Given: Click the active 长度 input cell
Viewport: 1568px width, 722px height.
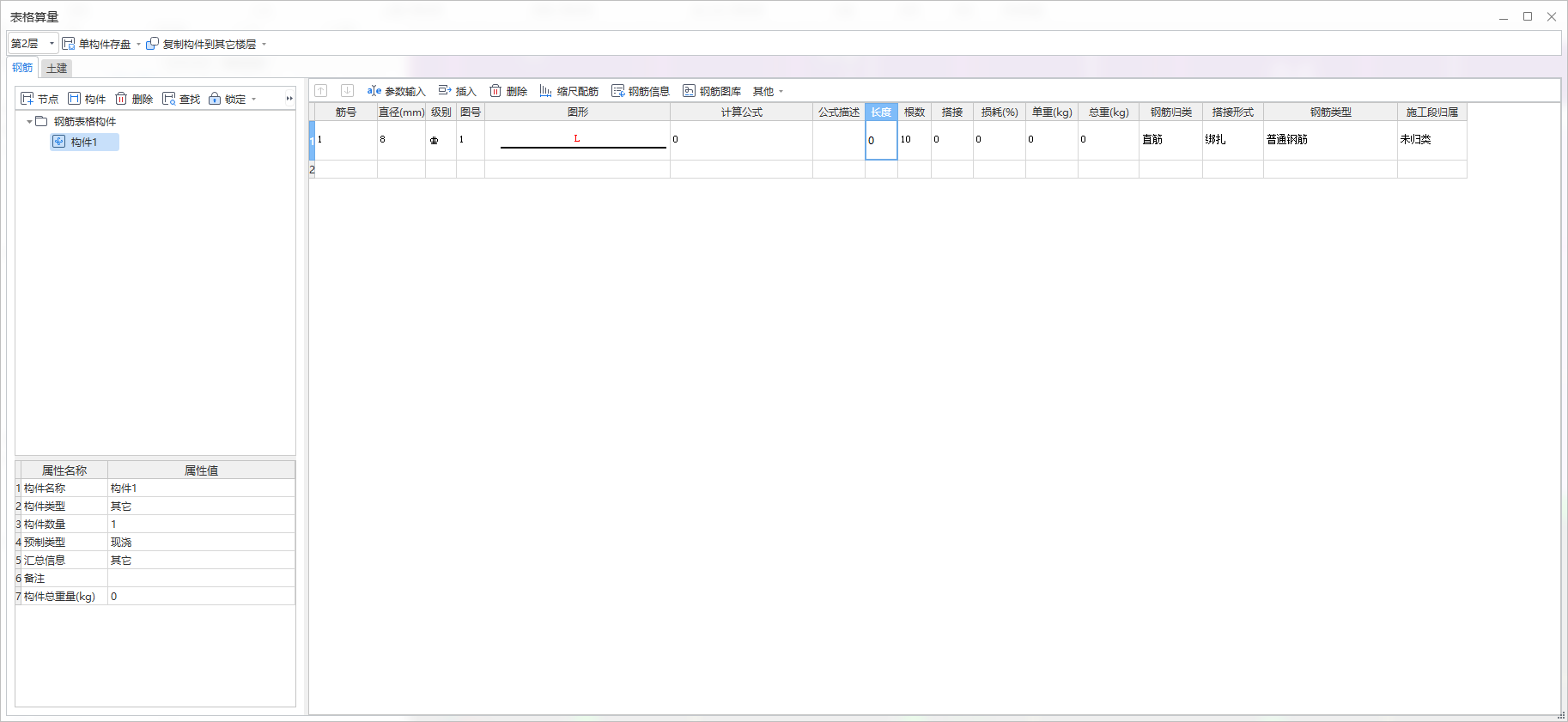Looking at the screenshot, I should [x=881, y=140].
